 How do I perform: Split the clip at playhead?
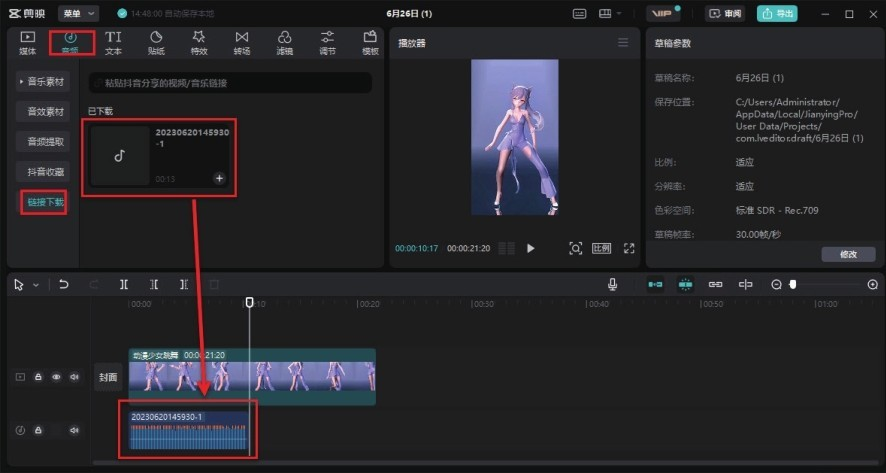click(124, 285)
